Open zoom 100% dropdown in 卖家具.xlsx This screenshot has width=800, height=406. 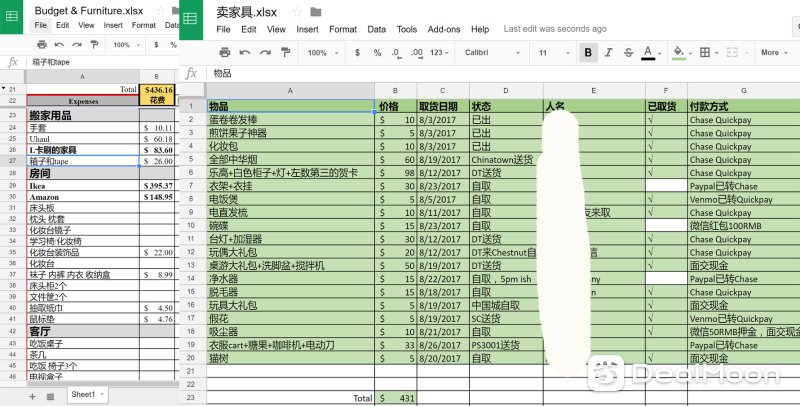tap(323, 53)
